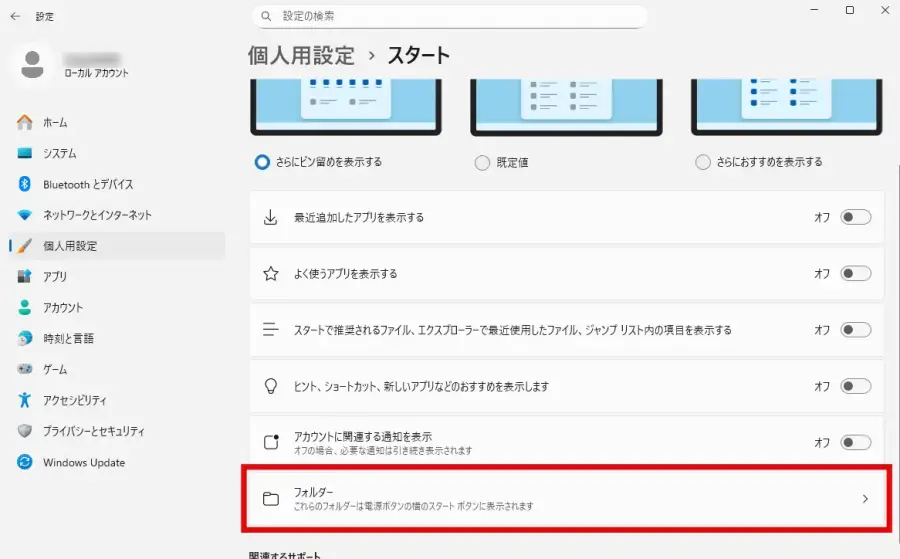The image size is (900, 559).
Task: Click 個人用設定 breadcrumb link in header
Action: [301, 55]
